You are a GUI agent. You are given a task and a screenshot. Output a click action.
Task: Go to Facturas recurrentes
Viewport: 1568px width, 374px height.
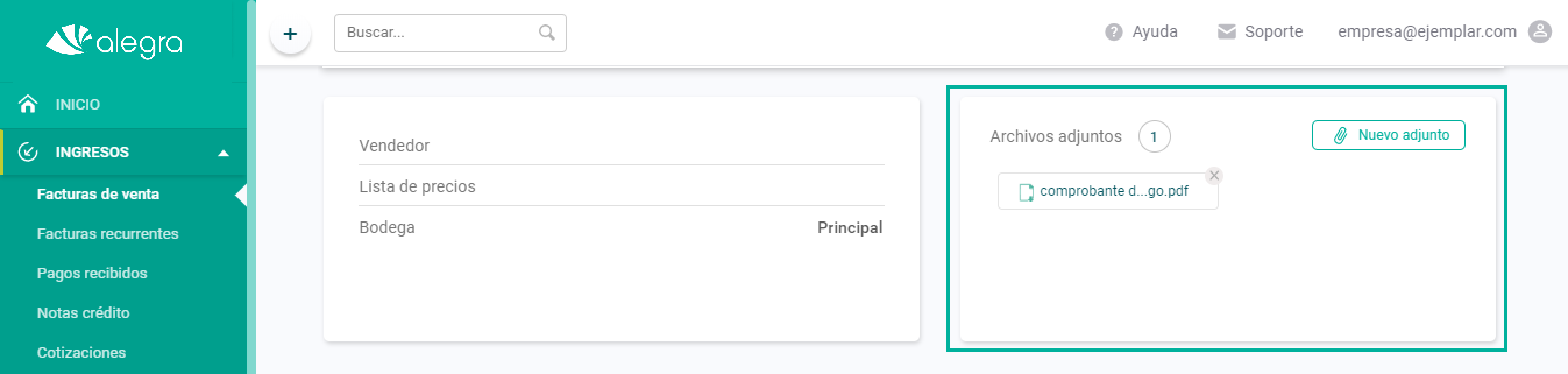click(108, 234)
